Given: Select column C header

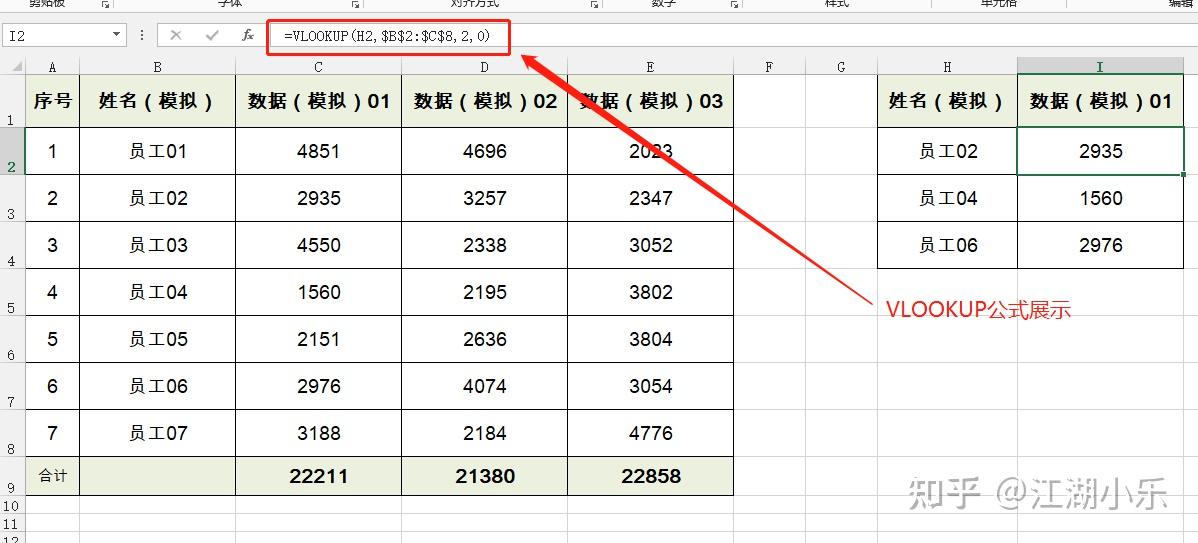Looking at the screenshot, I should 319,67.
